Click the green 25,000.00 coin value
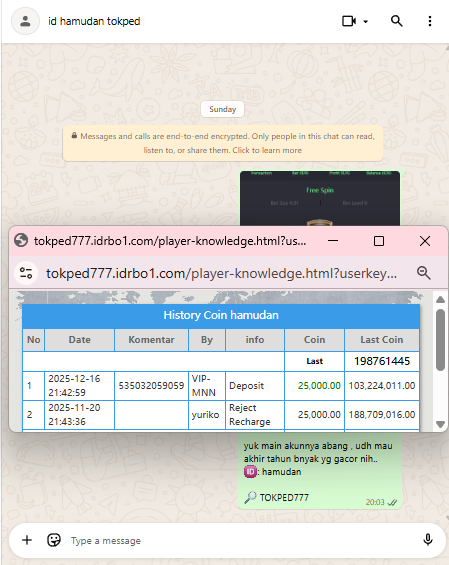Viewport: 449px width, 565px height. coord(319,386)
